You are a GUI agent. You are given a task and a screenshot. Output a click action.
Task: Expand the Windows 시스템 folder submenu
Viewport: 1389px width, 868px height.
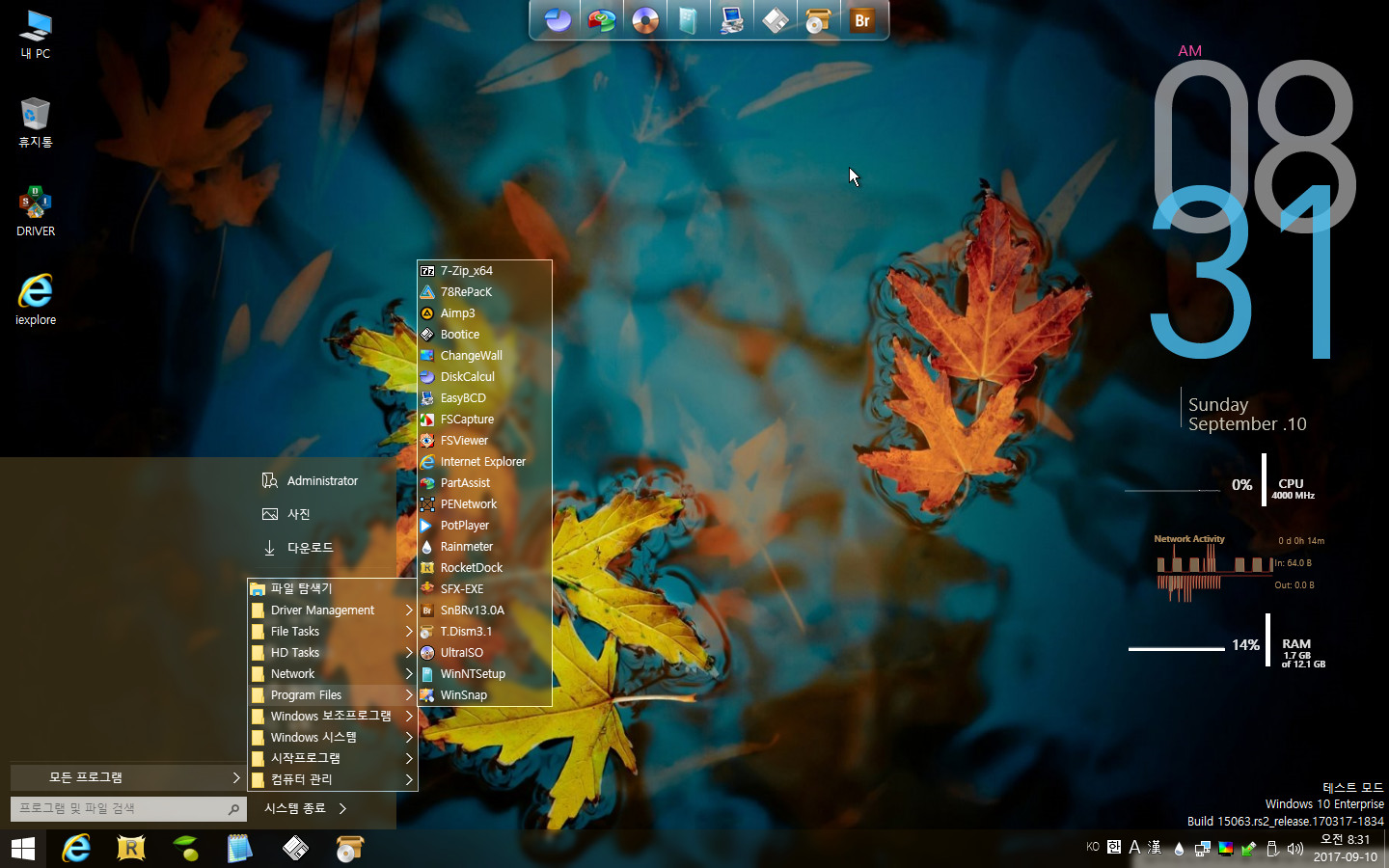click(x=333, y=738)
